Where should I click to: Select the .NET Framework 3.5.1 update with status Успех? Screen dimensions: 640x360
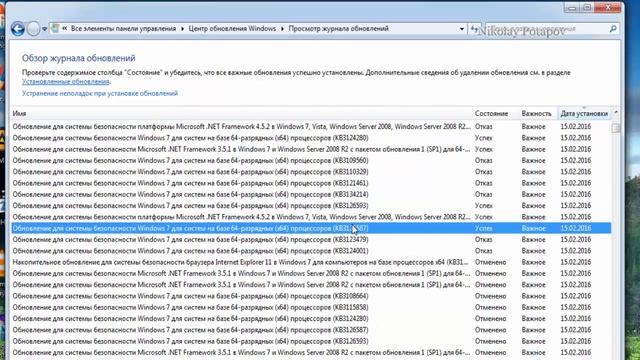pyautogui.click(x=311, y=149)
